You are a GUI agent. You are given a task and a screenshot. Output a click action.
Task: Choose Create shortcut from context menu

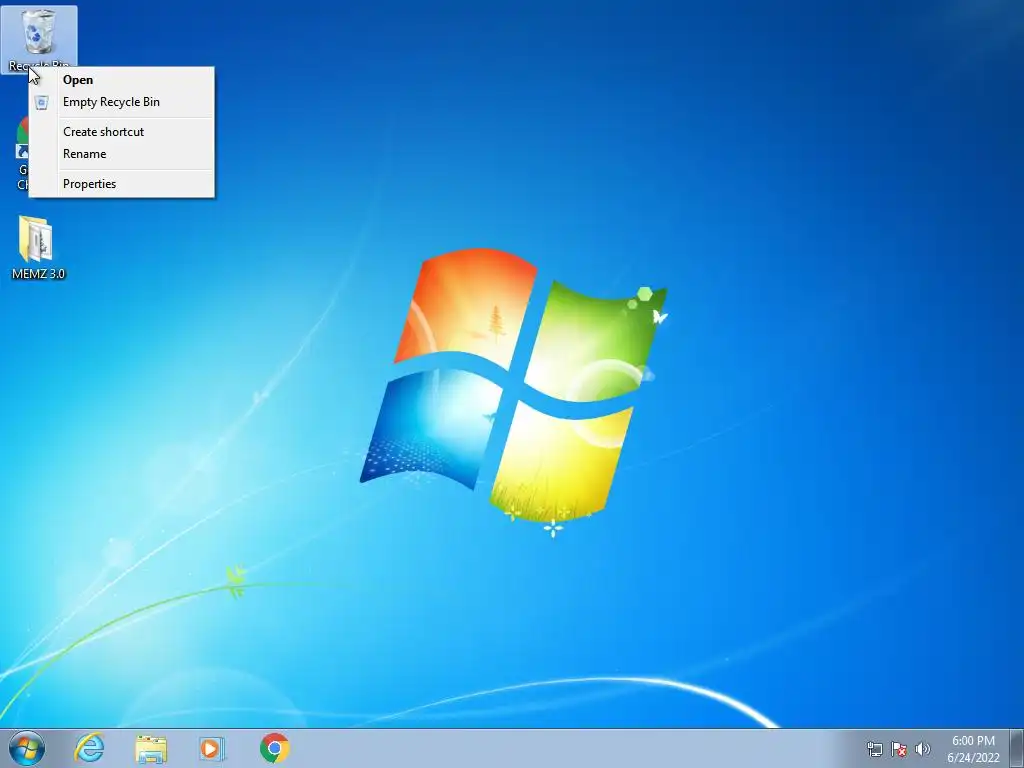tap(121, 132)
